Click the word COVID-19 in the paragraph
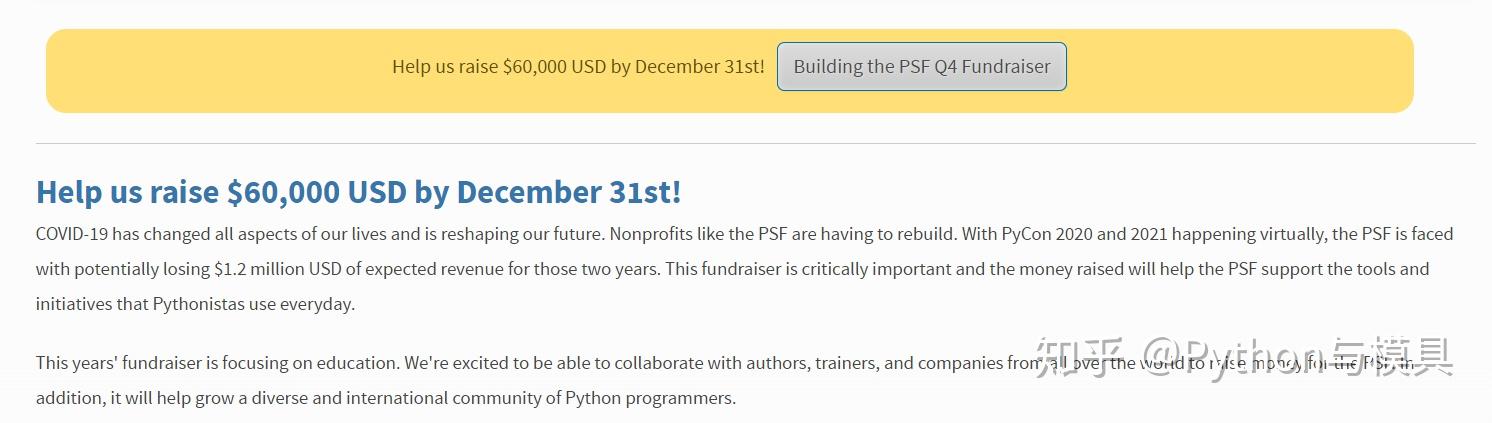This screenshot has height=423, width=1492. pos(73,234)
